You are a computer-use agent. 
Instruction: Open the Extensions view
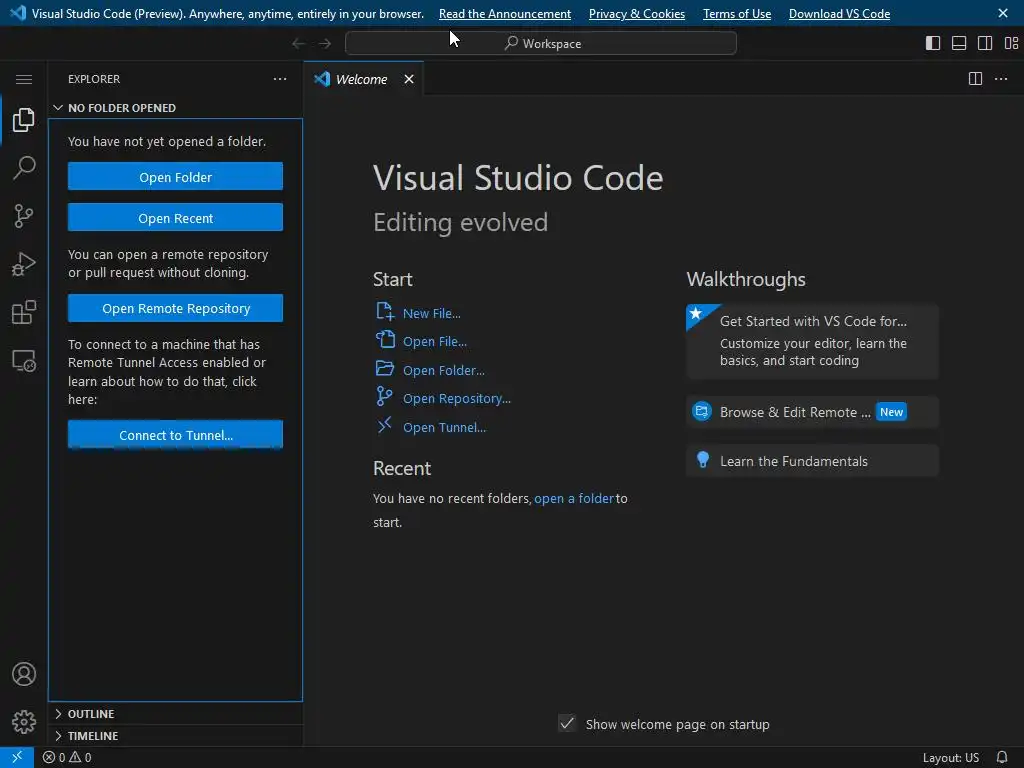[x=24, y=312]
